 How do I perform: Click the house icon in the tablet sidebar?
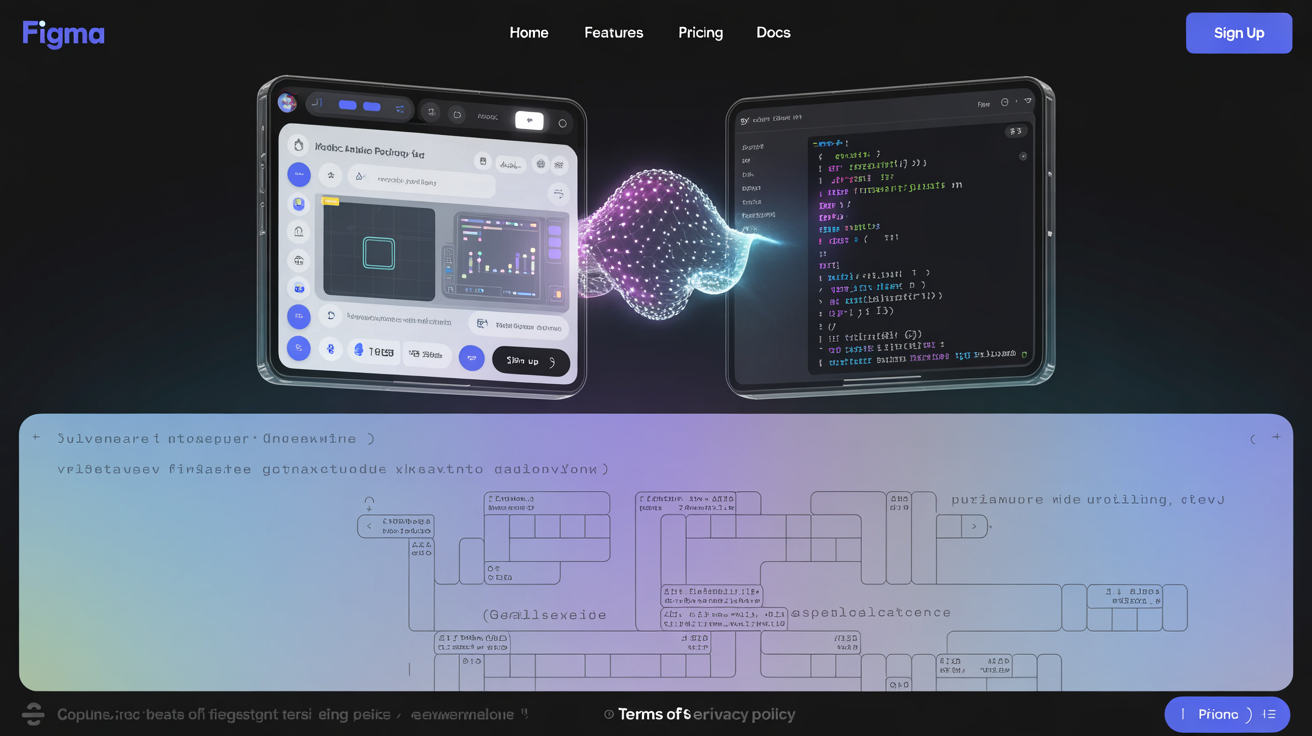pos(298,231)
